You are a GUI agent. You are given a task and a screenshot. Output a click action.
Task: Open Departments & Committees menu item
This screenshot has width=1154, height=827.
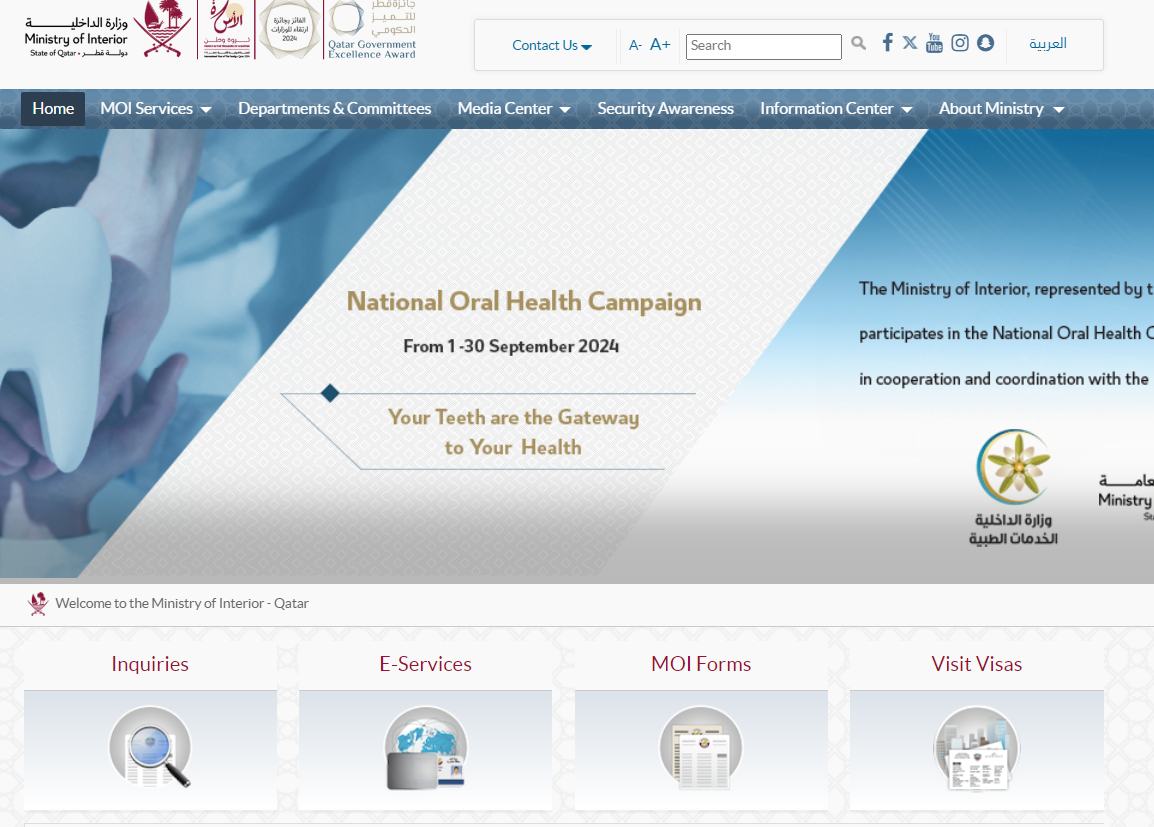tap(334, 109)
